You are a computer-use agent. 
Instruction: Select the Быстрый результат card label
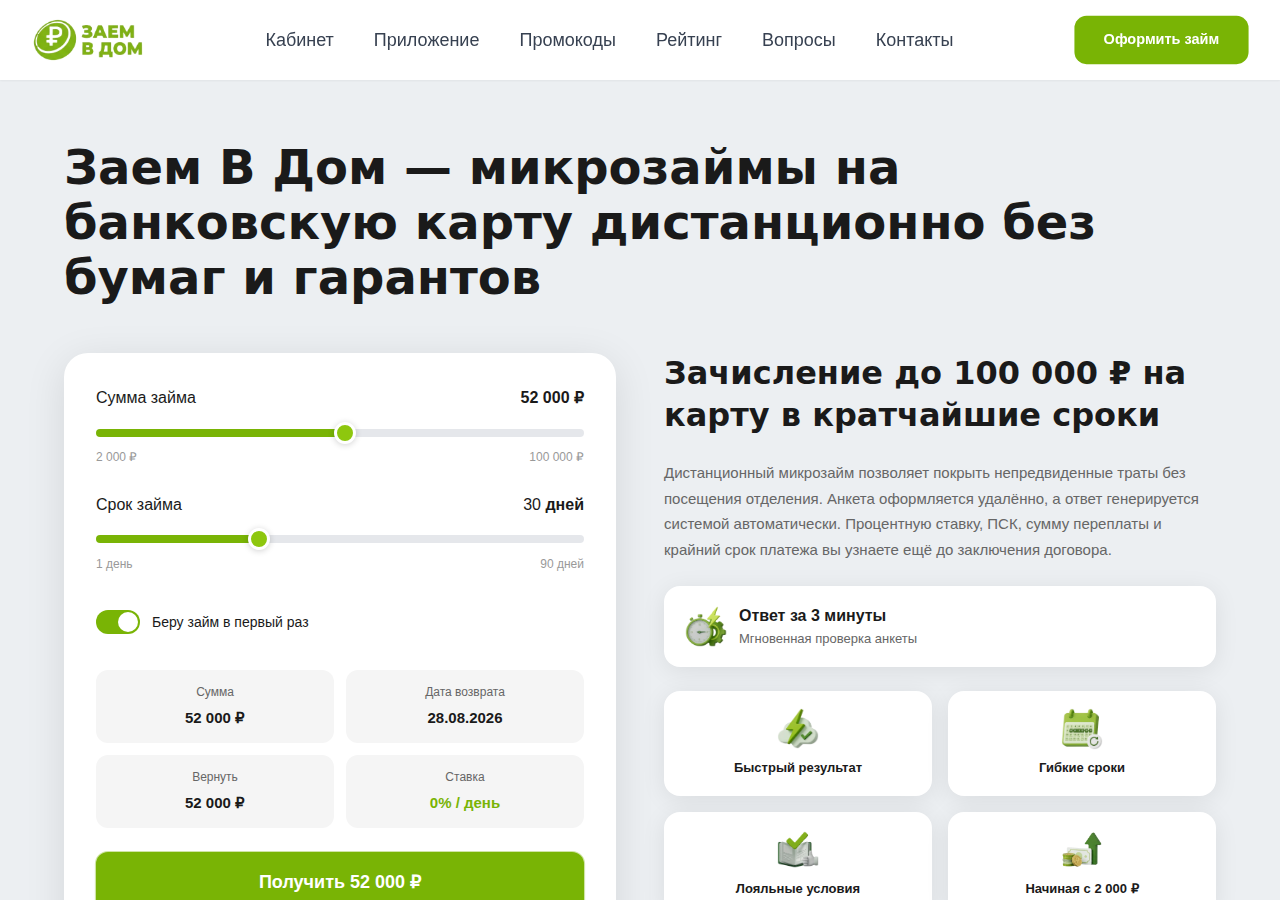798,768
